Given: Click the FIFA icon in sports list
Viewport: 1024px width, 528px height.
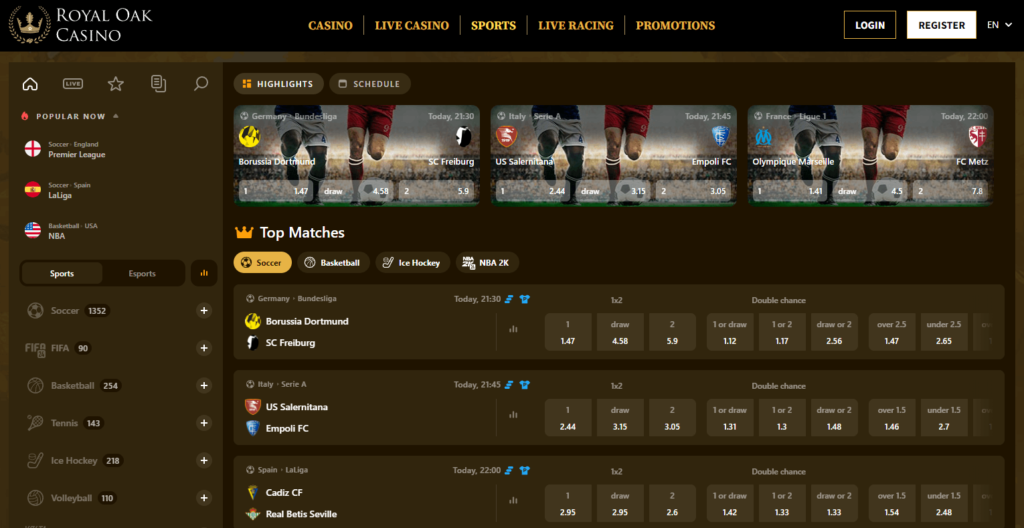Looking at the screenshot, I should [35, 348].
